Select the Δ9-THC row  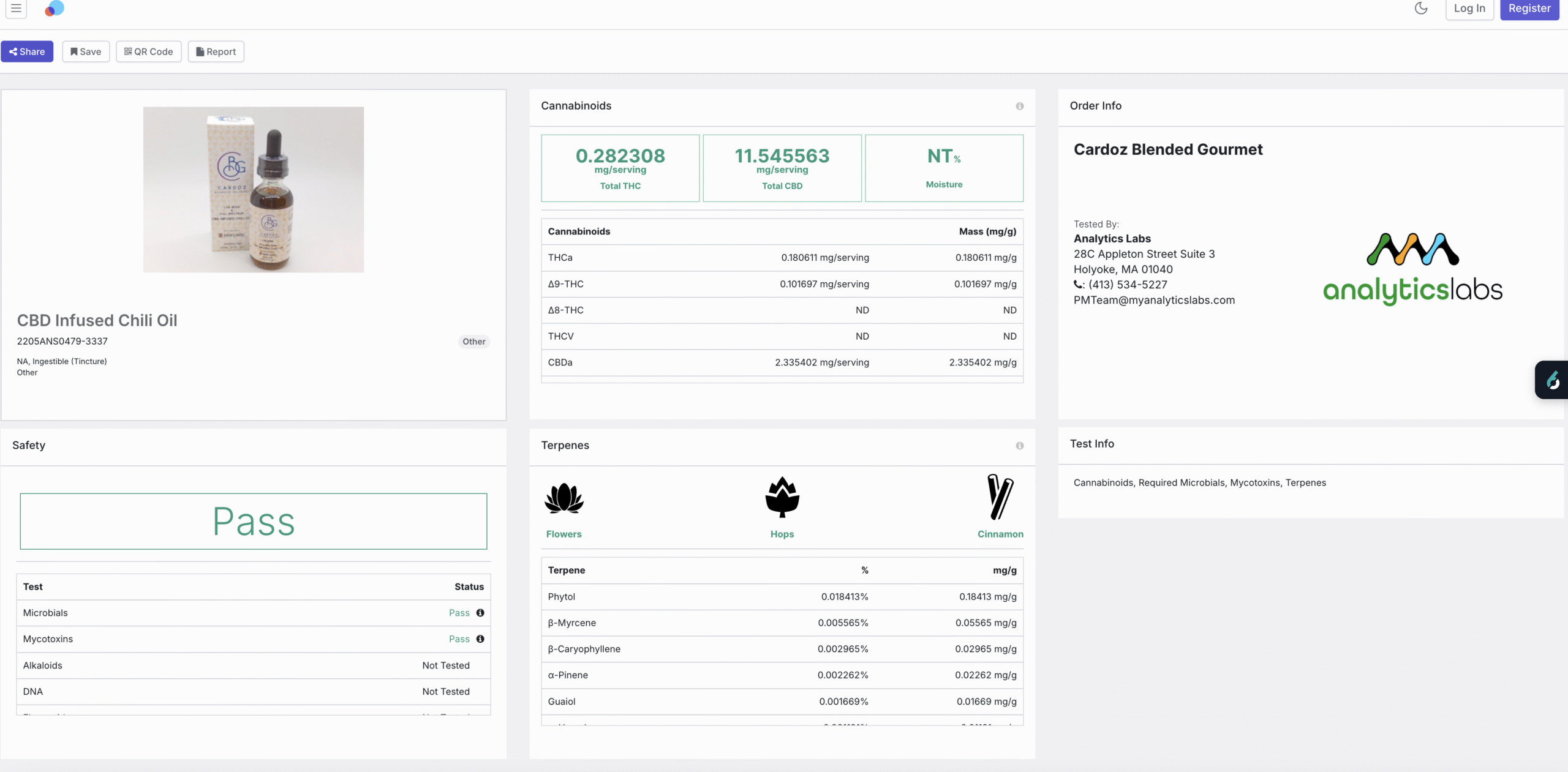pos(782,284)
